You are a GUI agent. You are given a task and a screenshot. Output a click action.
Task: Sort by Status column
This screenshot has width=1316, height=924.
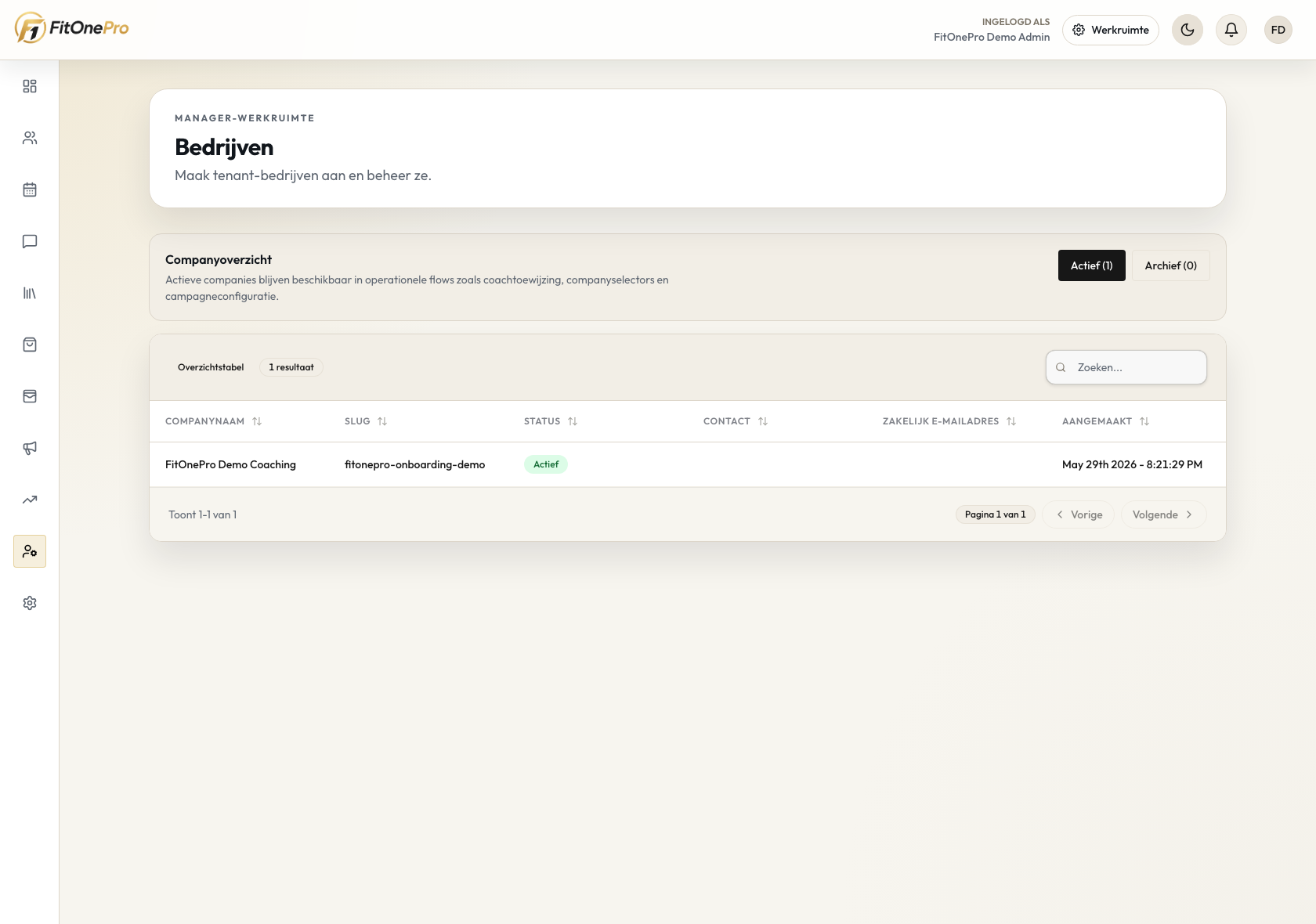[551, 421]
